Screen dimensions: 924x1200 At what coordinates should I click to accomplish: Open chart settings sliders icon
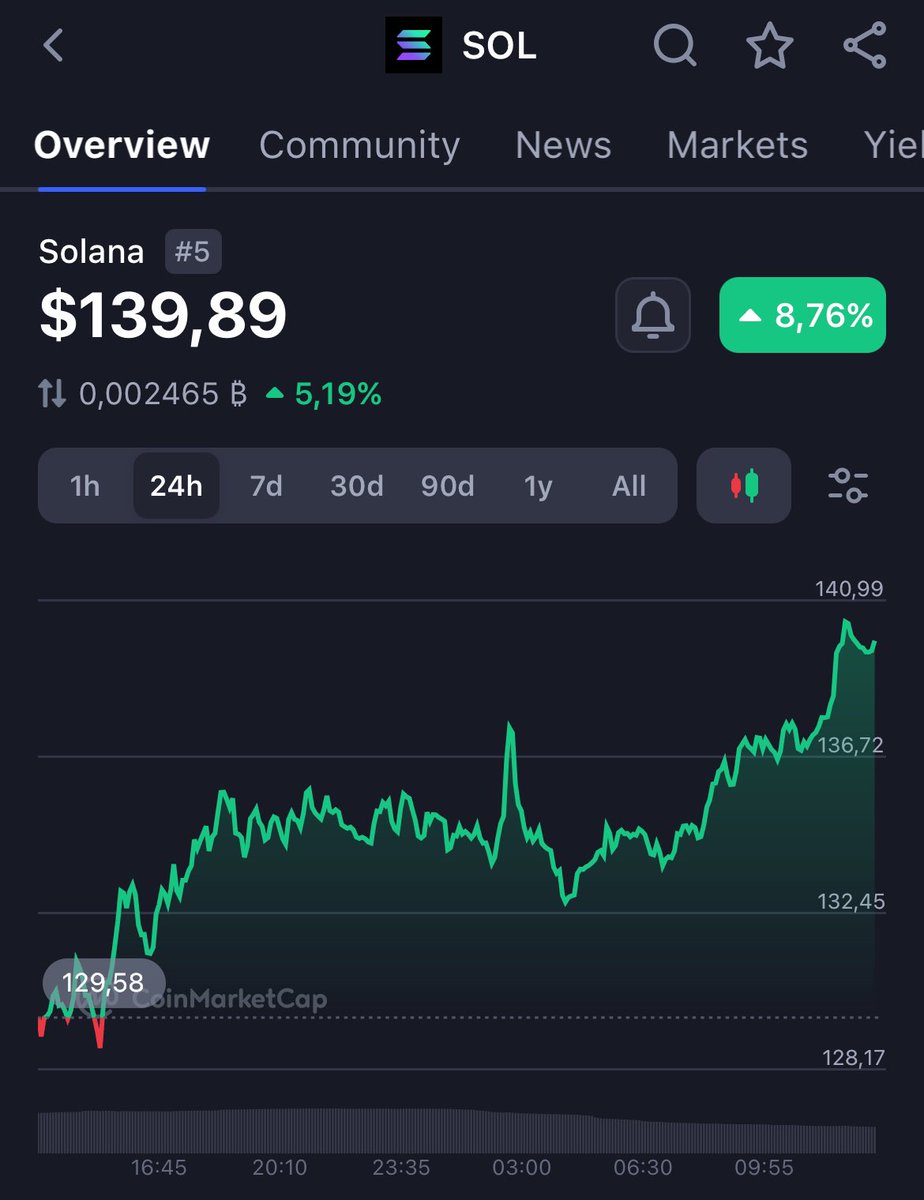(x=848, y=486)
